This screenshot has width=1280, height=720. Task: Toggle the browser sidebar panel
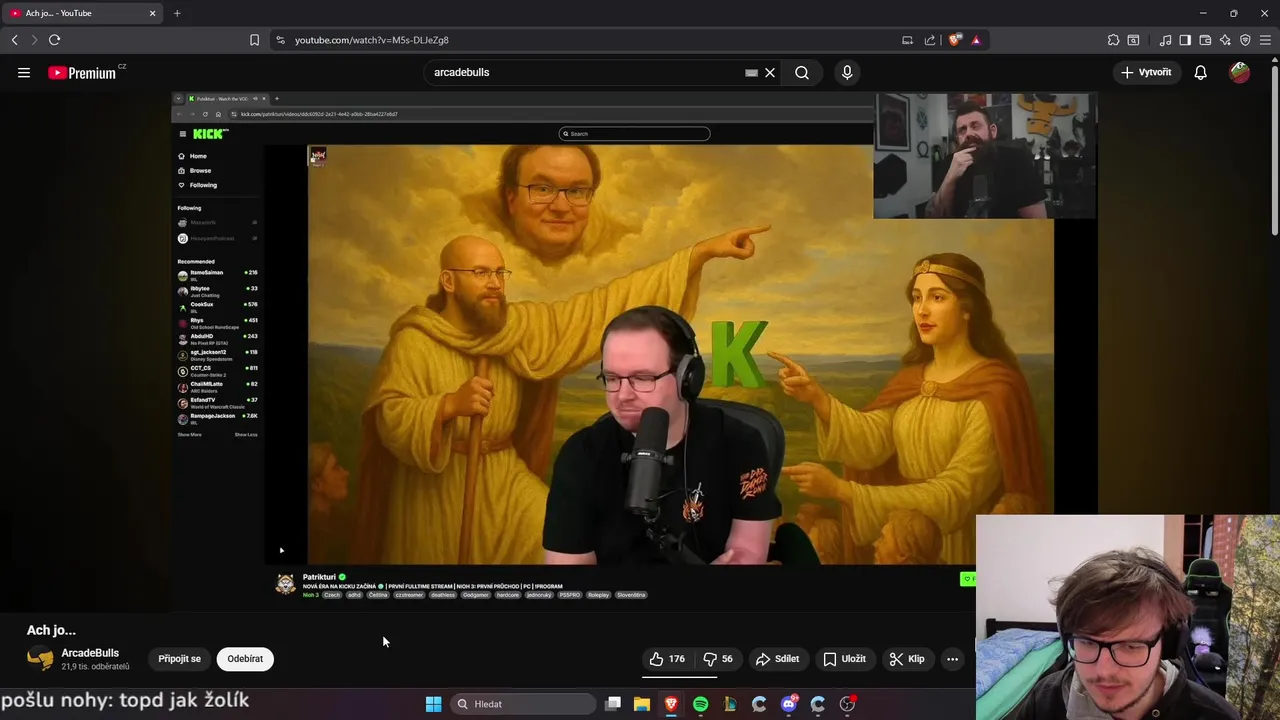click(1185, 40)
